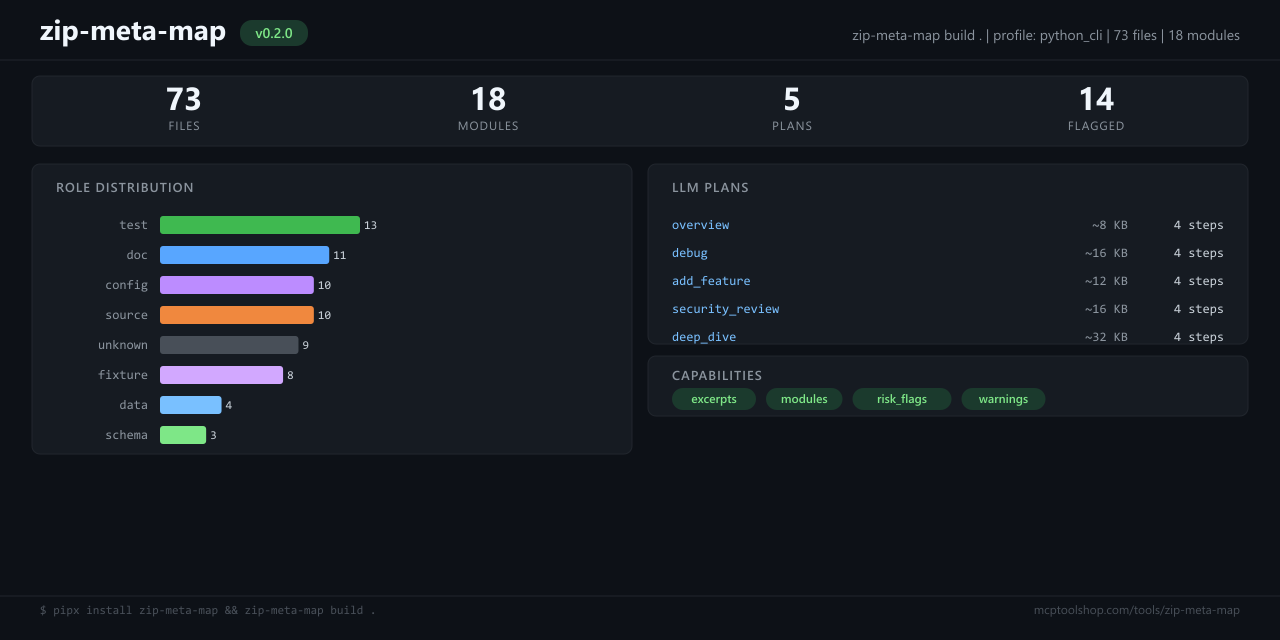1280x640 pixels.
Task: Click the light green schema bar
Action: (183, 435)
